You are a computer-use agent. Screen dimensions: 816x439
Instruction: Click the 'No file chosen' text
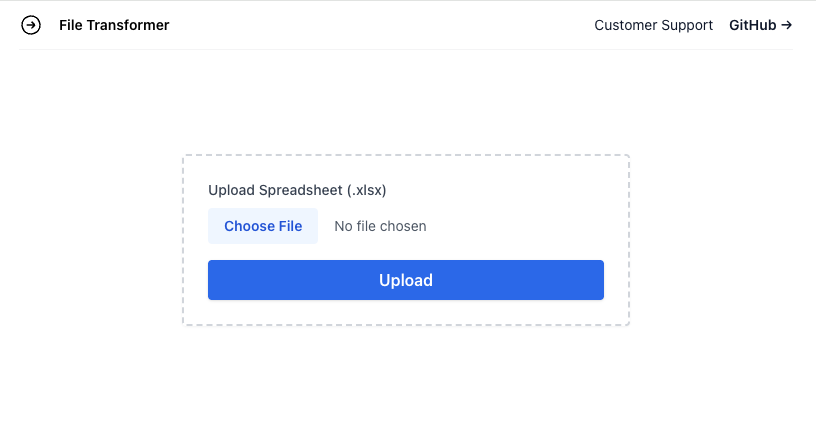pos(380,226)
